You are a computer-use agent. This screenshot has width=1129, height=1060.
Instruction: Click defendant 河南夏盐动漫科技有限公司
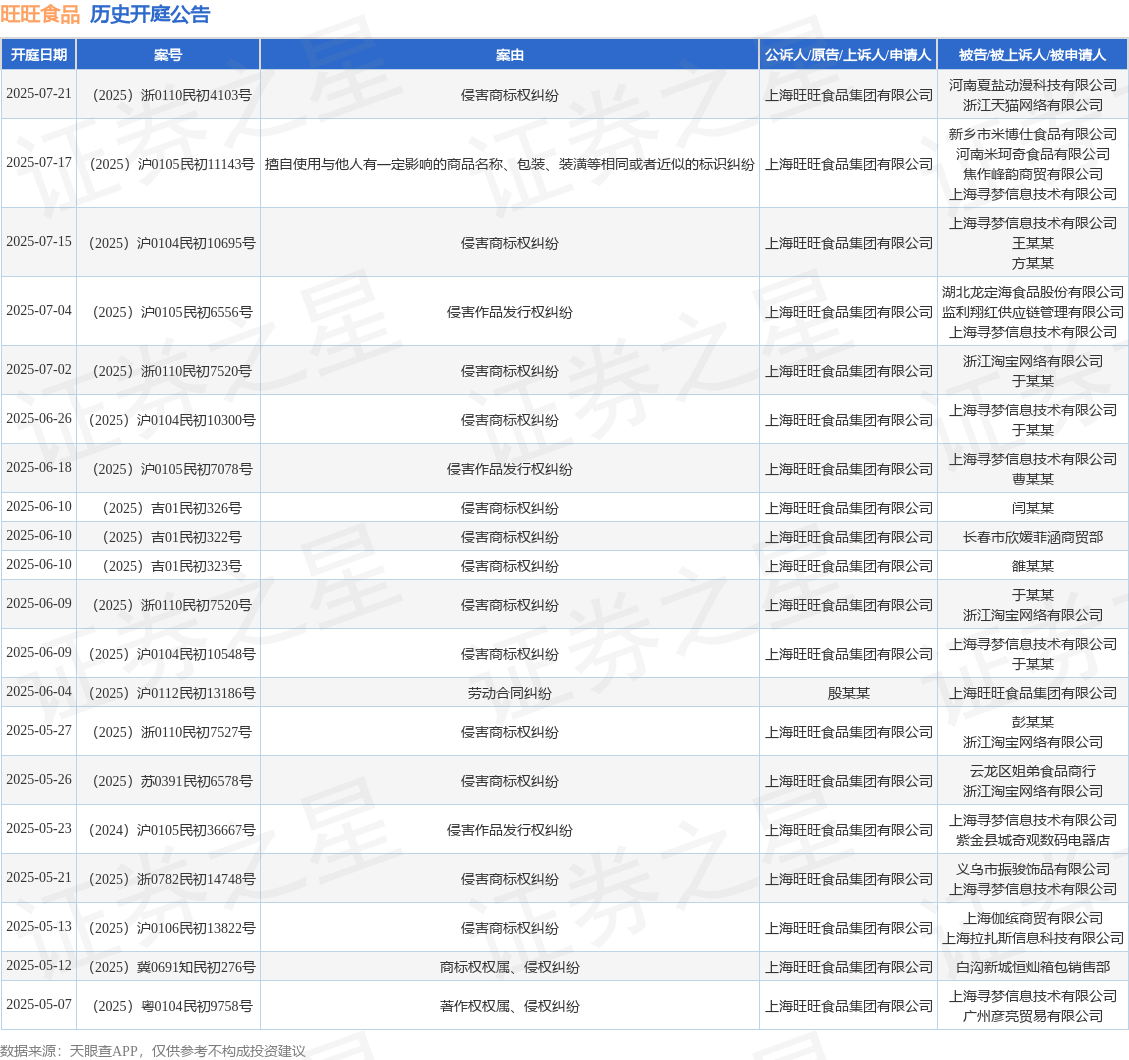point(1033,85)
